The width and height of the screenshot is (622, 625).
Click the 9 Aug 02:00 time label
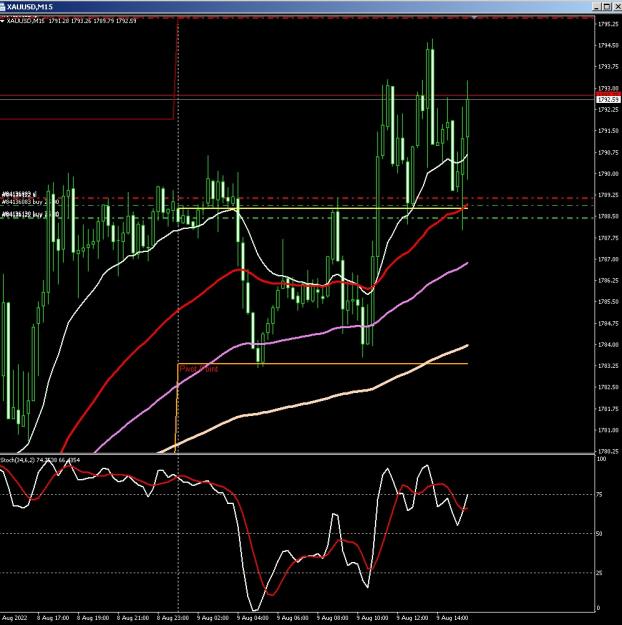pos(213,618)
